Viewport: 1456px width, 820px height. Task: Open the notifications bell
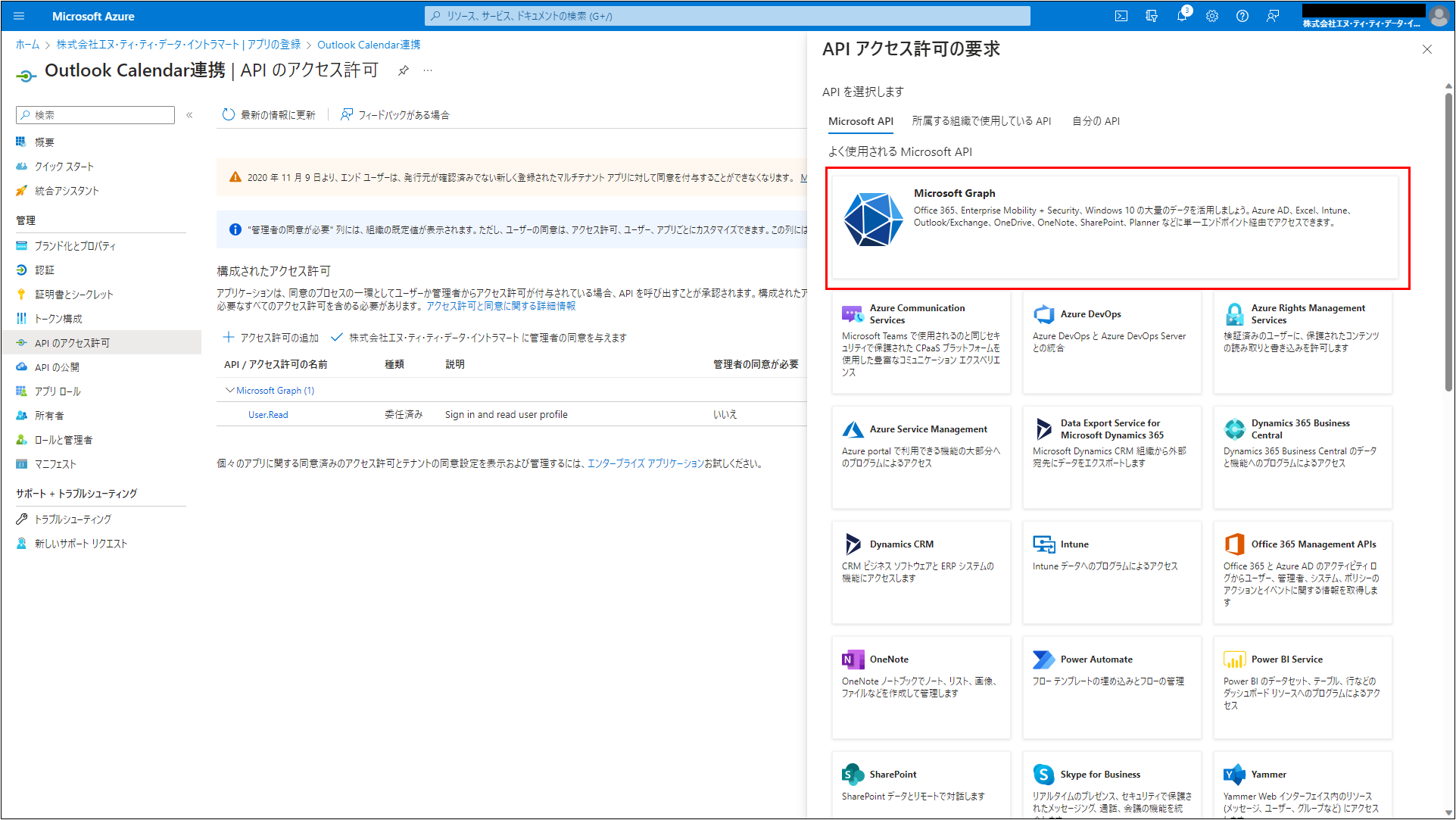1182,16
